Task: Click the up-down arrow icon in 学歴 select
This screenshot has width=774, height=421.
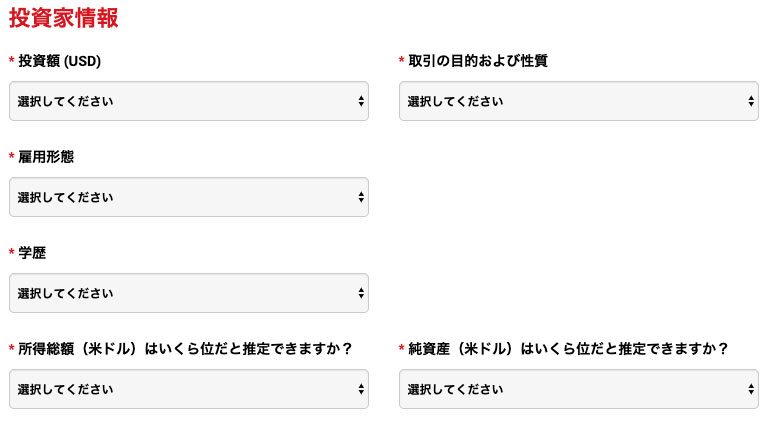Action: (361, 293)
